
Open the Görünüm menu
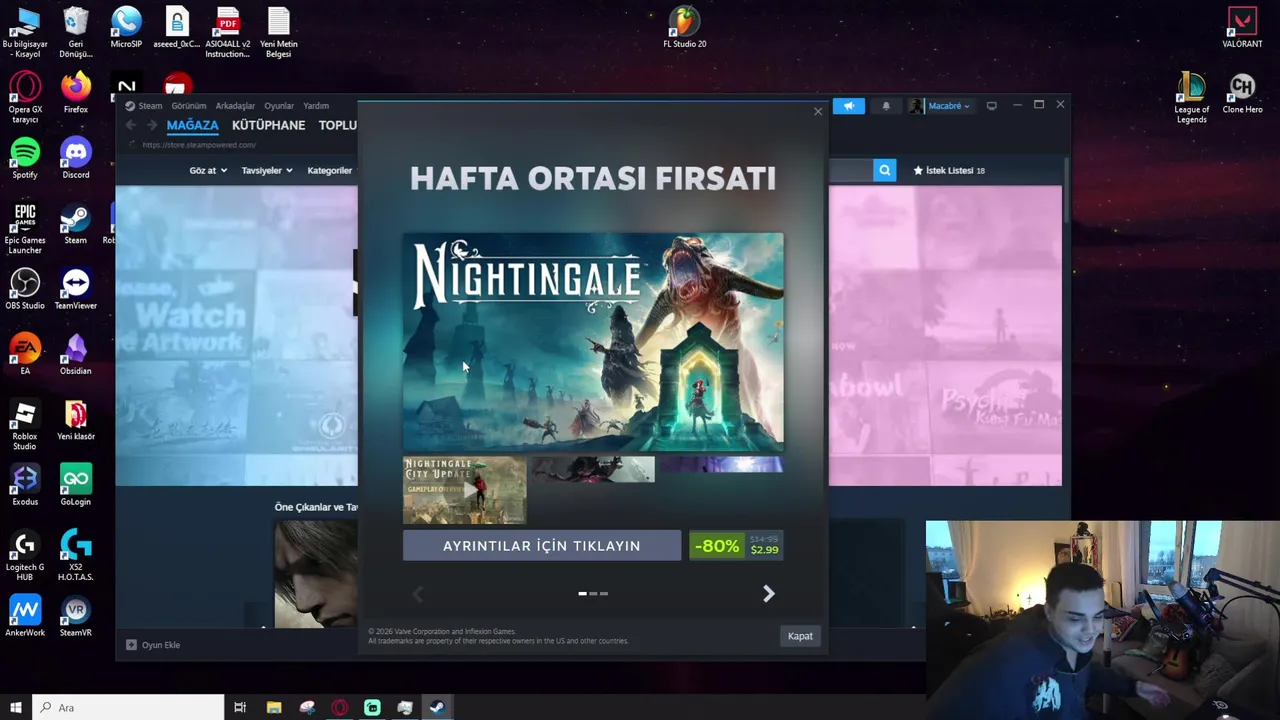click(189, 106)
